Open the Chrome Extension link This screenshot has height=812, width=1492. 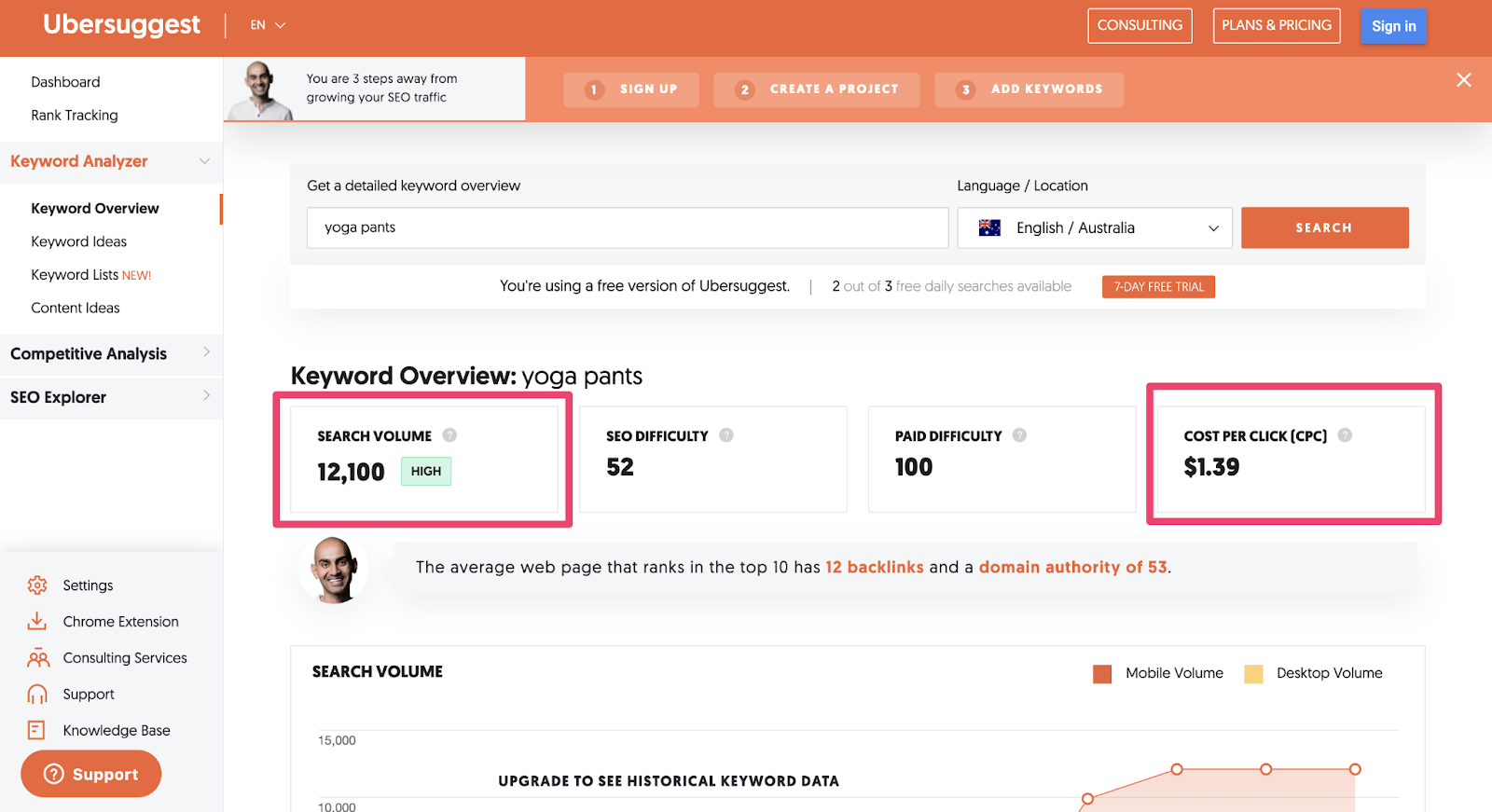pyautogui.click(x=120, y=622)
